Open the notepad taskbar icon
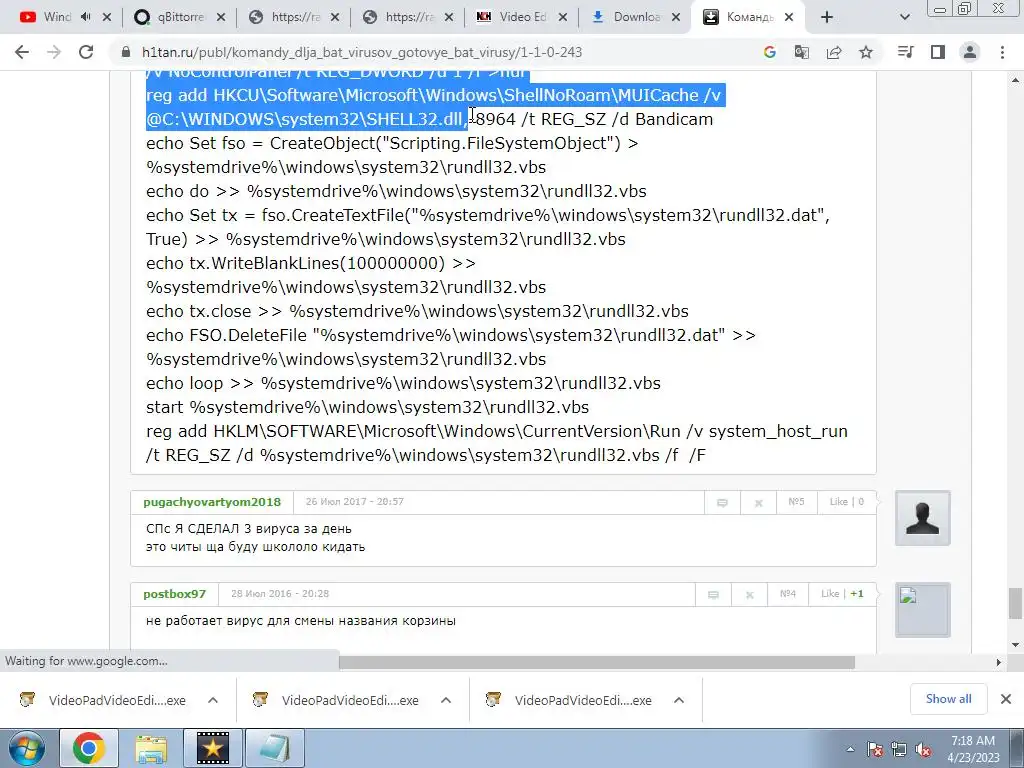Viewport: 1024px width, 768px height. click(x=275, y=748)
